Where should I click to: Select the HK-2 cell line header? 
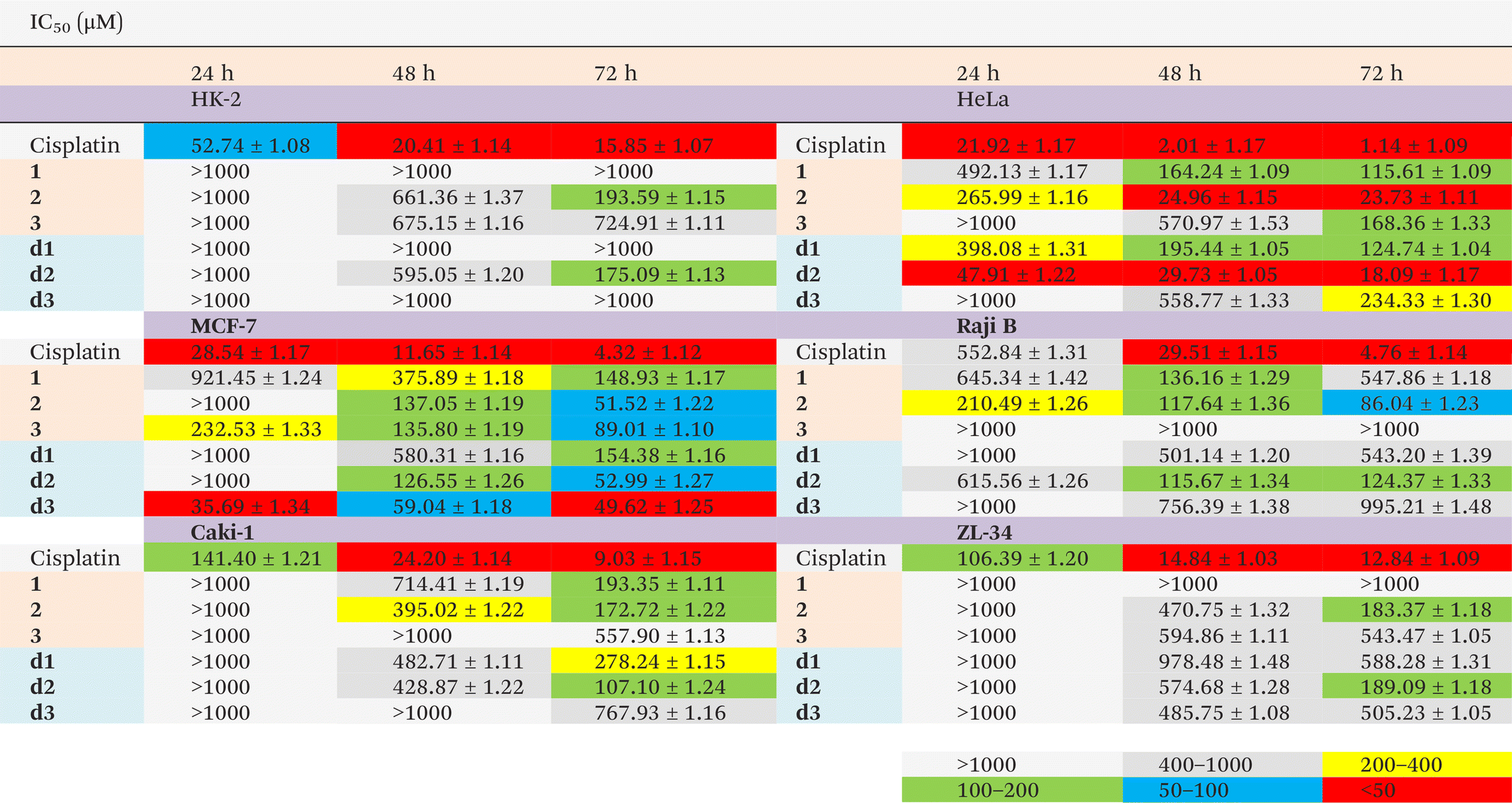215,99
